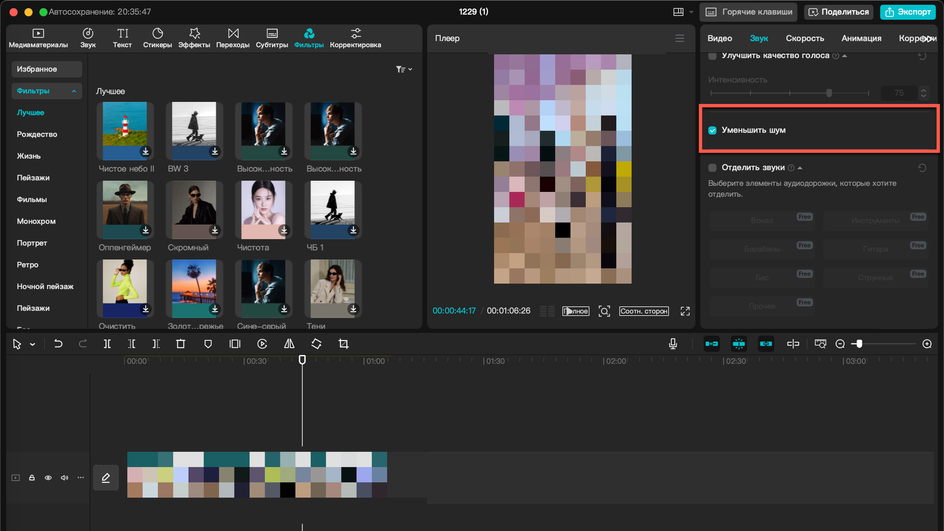Open the Звук audio library tab
This screenshot has width=944, height=531.
pos(88,38)
